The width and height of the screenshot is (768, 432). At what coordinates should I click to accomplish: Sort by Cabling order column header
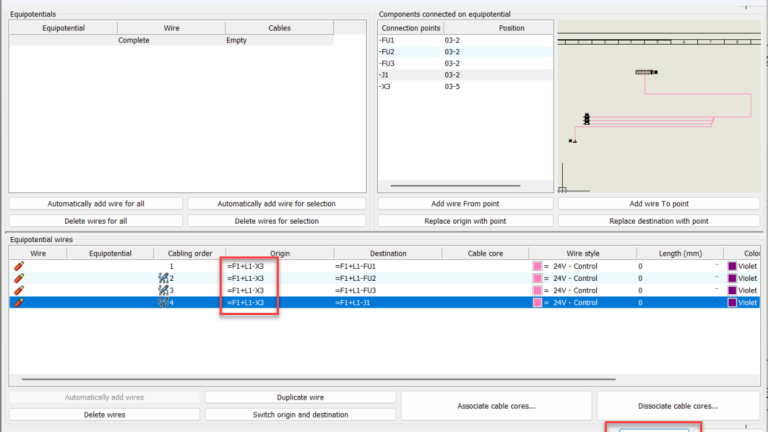[x=190, y=253]
